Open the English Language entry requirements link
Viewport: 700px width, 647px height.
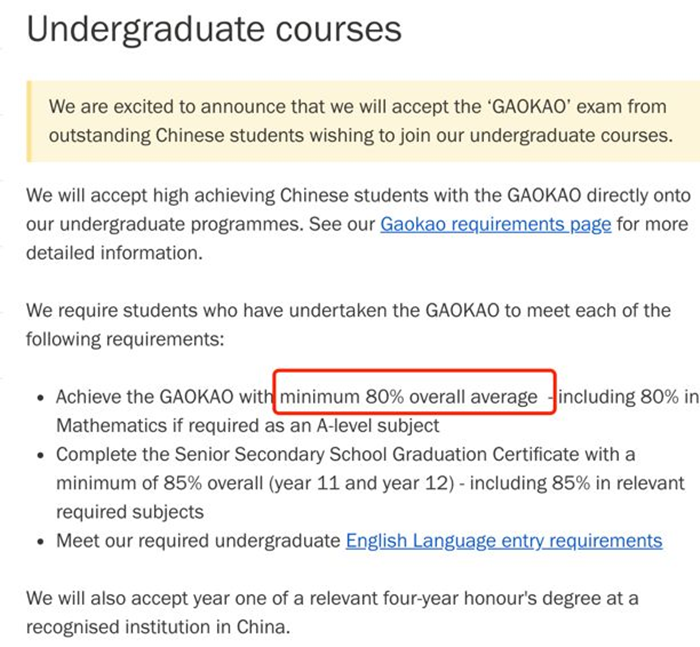(x=504, y=541)
